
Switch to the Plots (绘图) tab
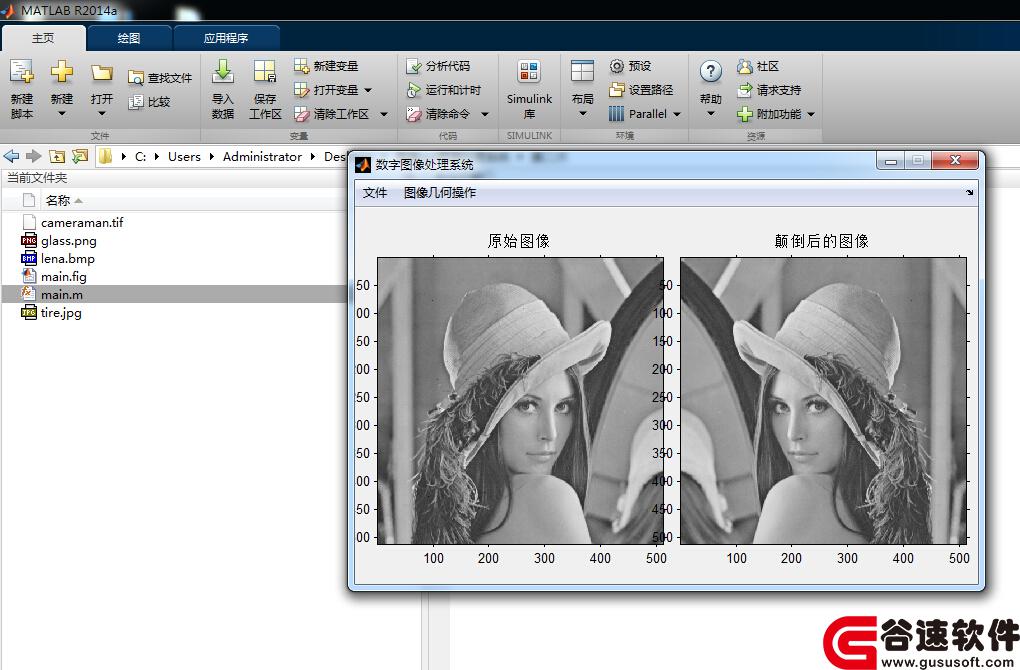pos(129,38)
